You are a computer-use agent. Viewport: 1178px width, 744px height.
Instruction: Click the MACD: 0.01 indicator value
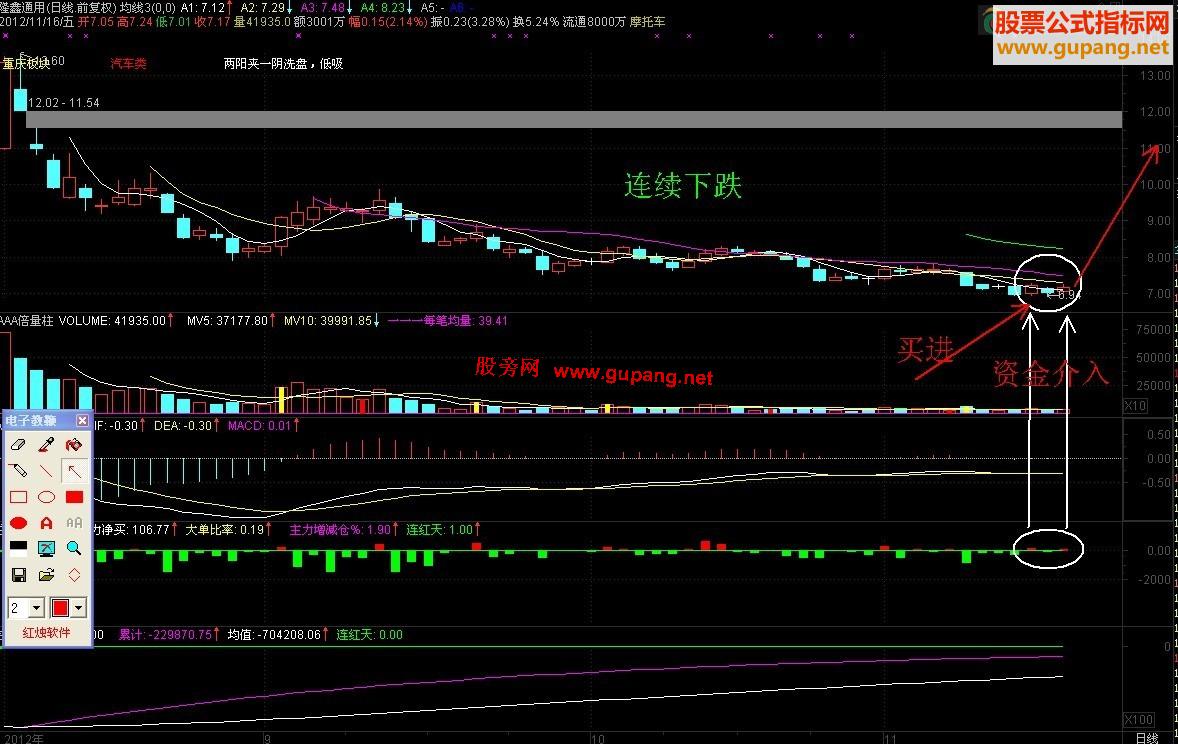point(259,425)
